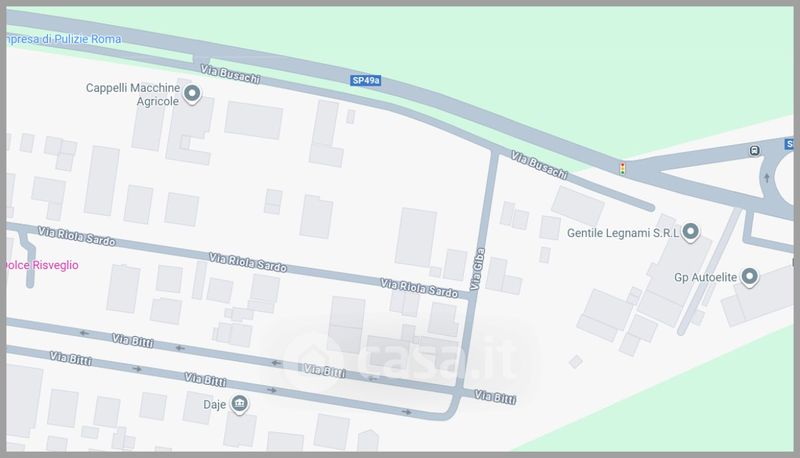Click the Via Bitti label next to Via Giba
Image resolution: width=800 pixels, height=458 pixels.
(495, 397)
